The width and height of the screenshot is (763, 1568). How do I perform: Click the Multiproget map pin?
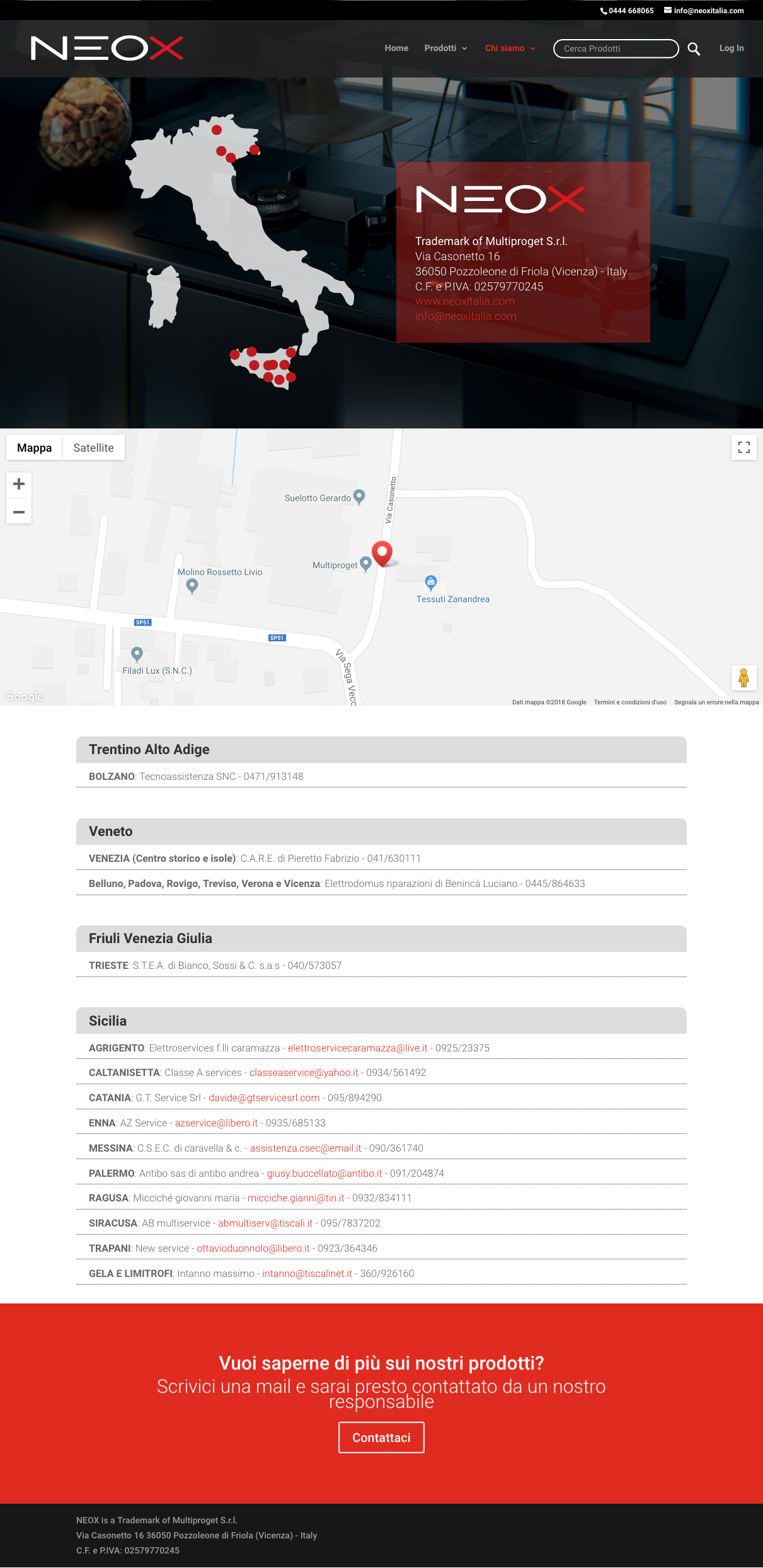pos(365,564)
